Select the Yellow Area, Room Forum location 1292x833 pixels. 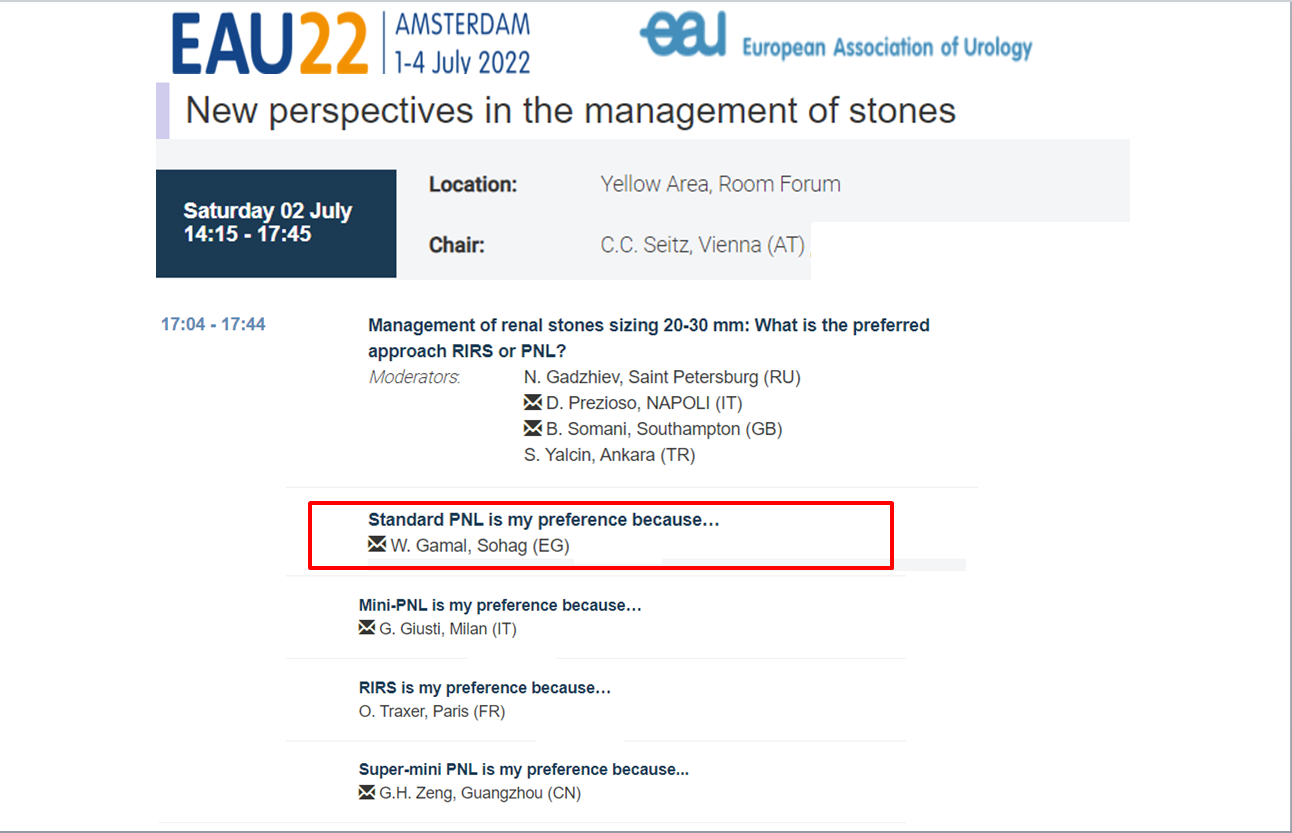click(x=720, y=184)
